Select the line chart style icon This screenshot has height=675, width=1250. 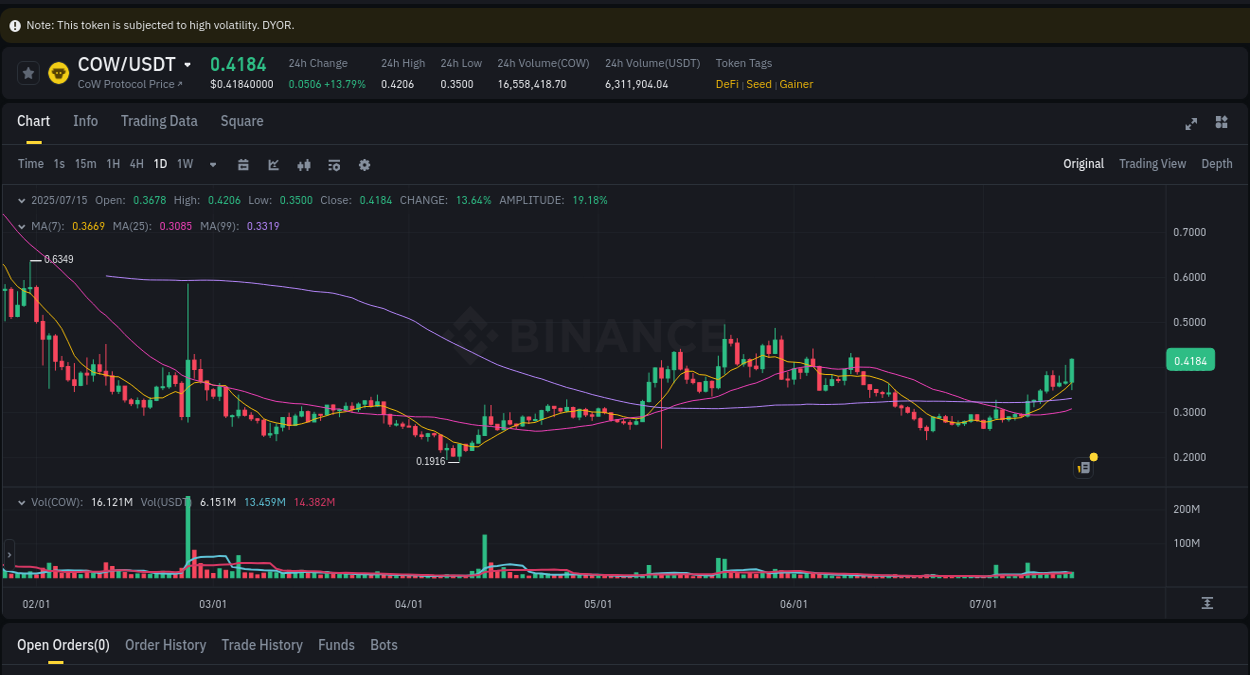[273, 164]
